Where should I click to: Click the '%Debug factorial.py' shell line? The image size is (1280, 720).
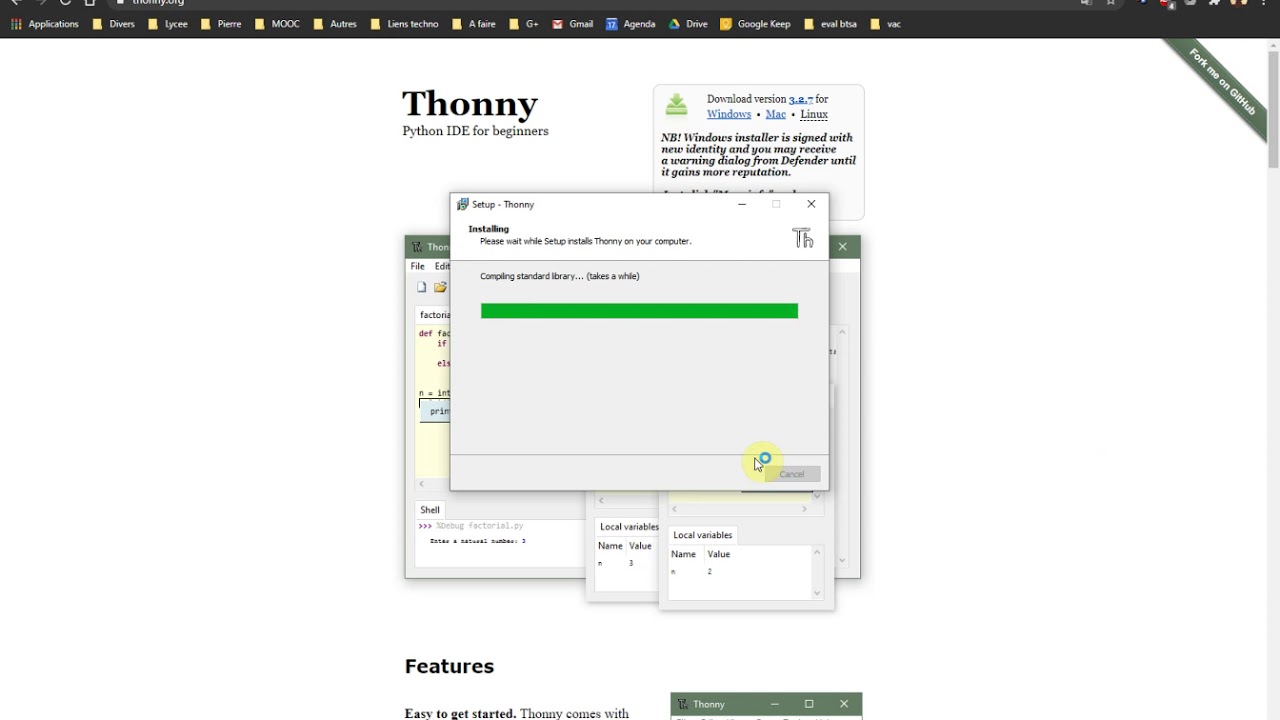[x=479, y=526]
